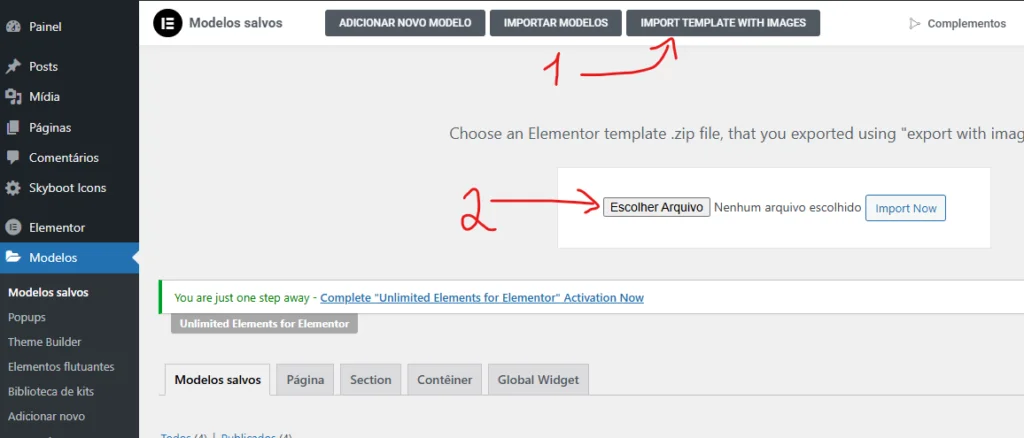Screen dimensions: 1024x438
Task: Click Import Template With Images button
Action: click(x=723, y=23)
